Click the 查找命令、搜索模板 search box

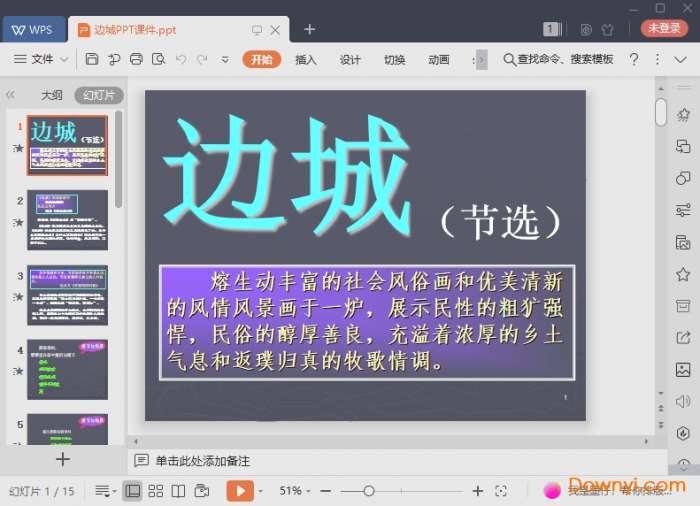pos(558,59)
